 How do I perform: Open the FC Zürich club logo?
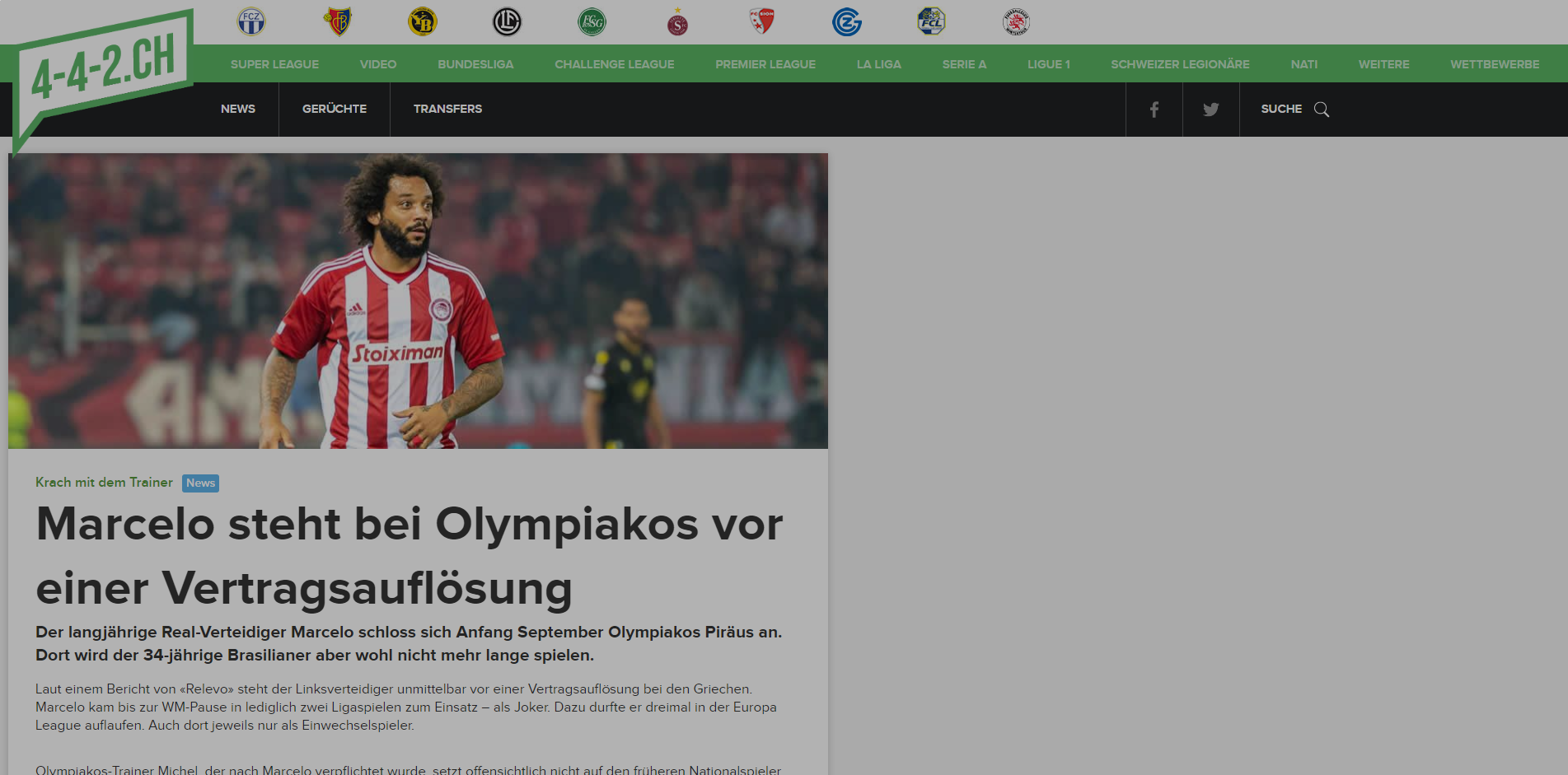click(x=251, y=21)
